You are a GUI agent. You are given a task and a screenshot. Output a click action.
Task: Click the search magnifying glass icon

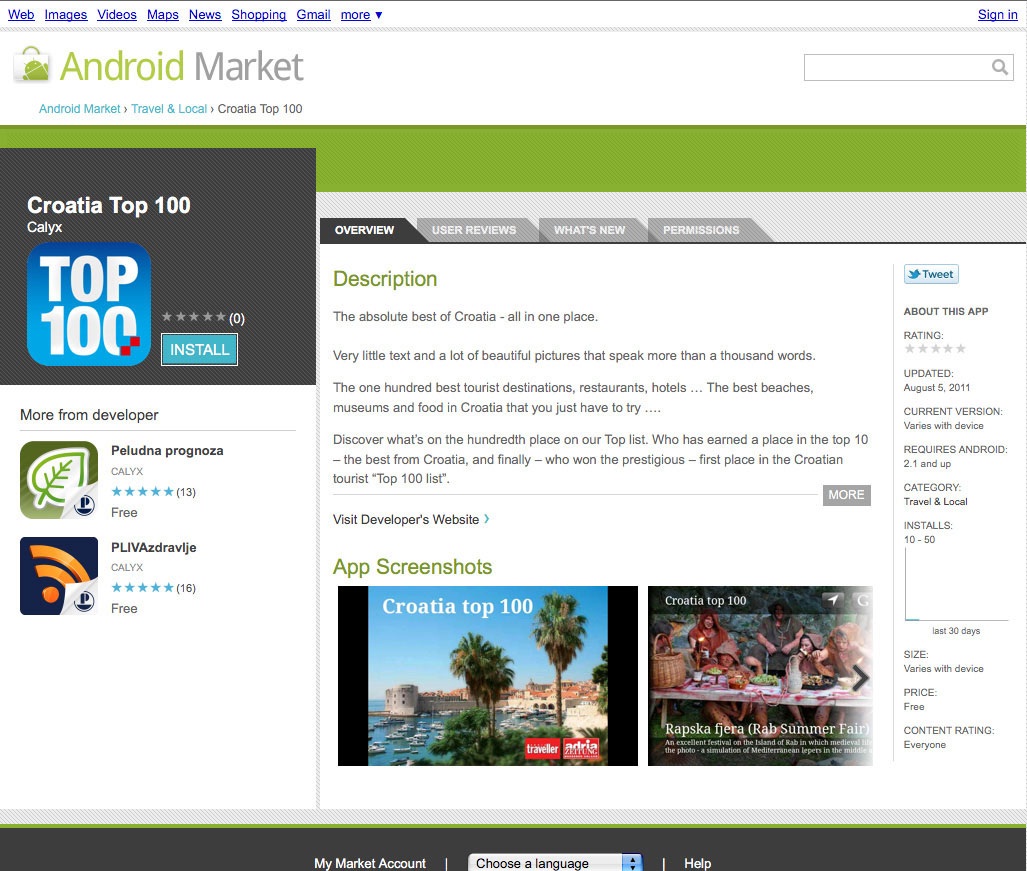click(999, 67)
